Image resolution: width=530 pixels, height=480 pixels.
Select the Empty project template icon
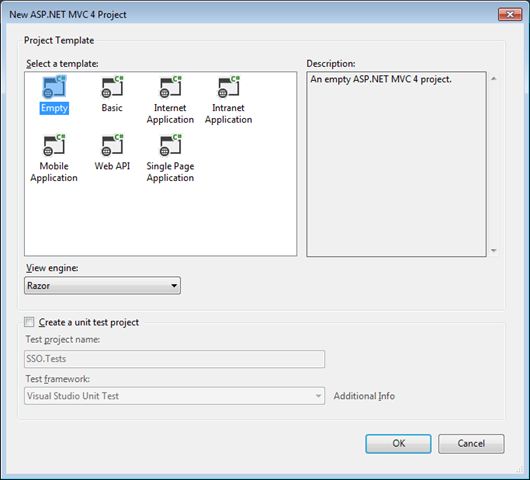[54, 87]
